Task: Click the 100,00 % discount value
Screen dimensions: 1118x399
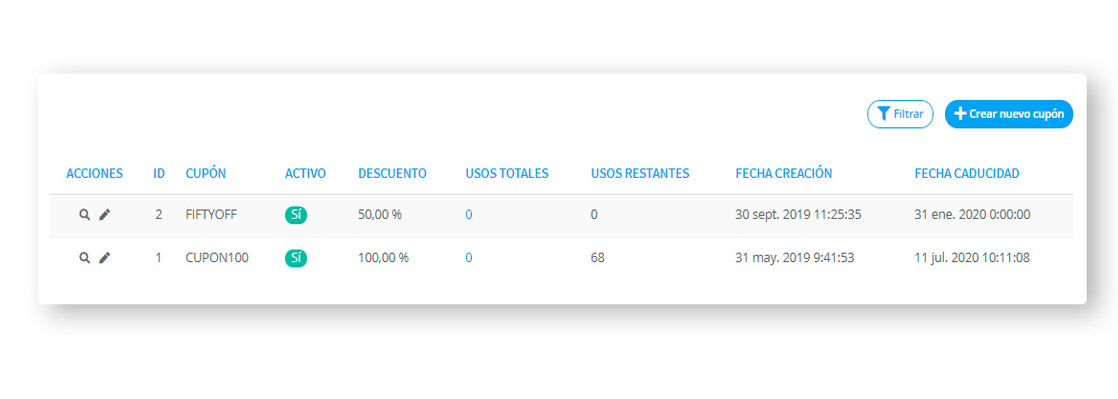Action: (383, 259)
